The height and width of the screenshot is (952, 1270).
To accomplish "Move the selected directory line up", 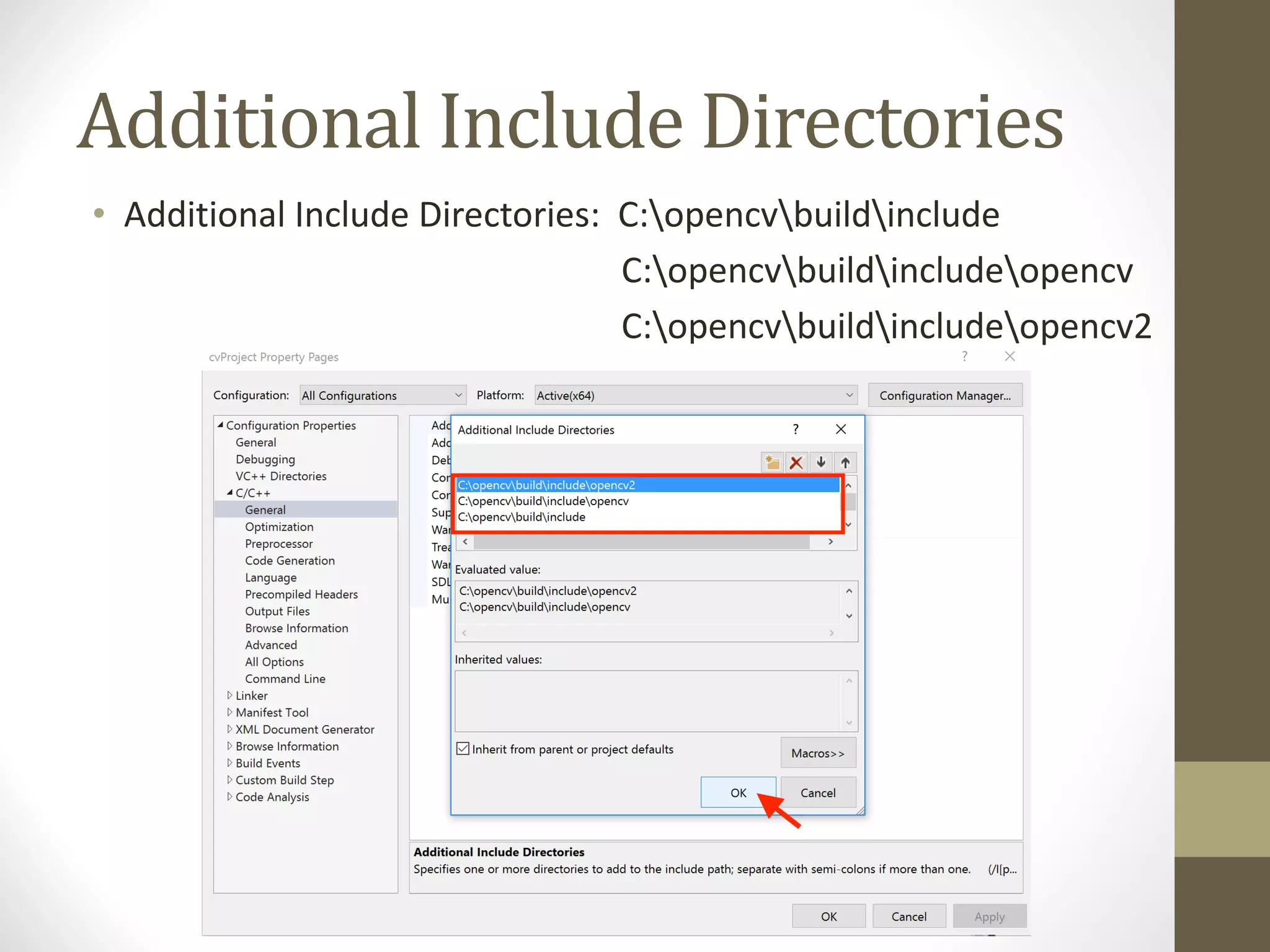I will [845, 462].
